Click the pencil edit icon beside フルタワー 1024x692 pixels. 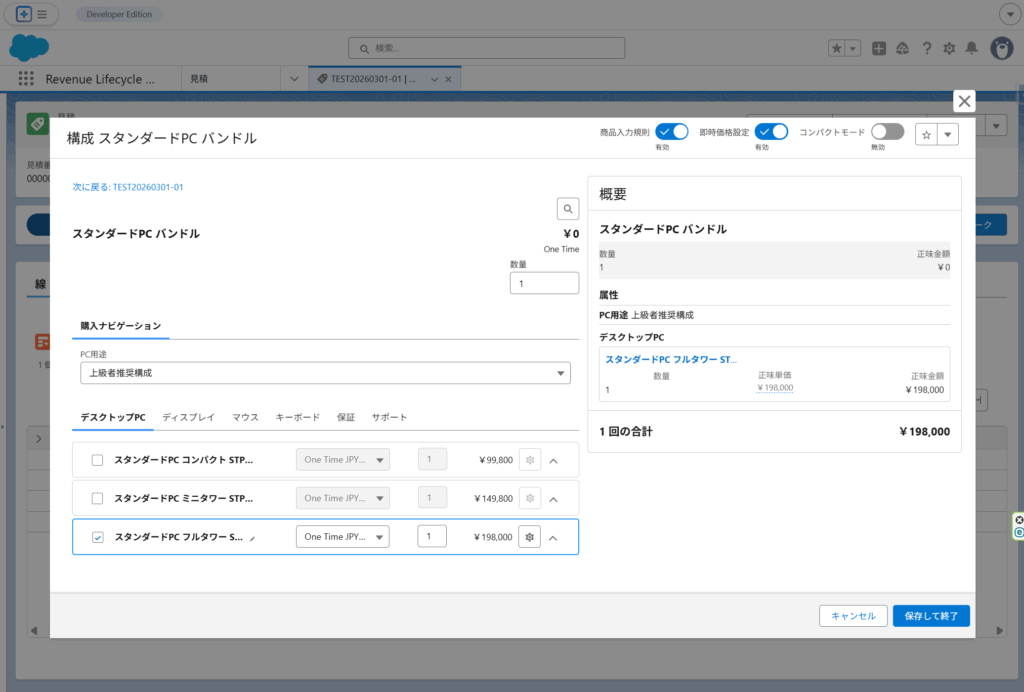click(253, 538)
